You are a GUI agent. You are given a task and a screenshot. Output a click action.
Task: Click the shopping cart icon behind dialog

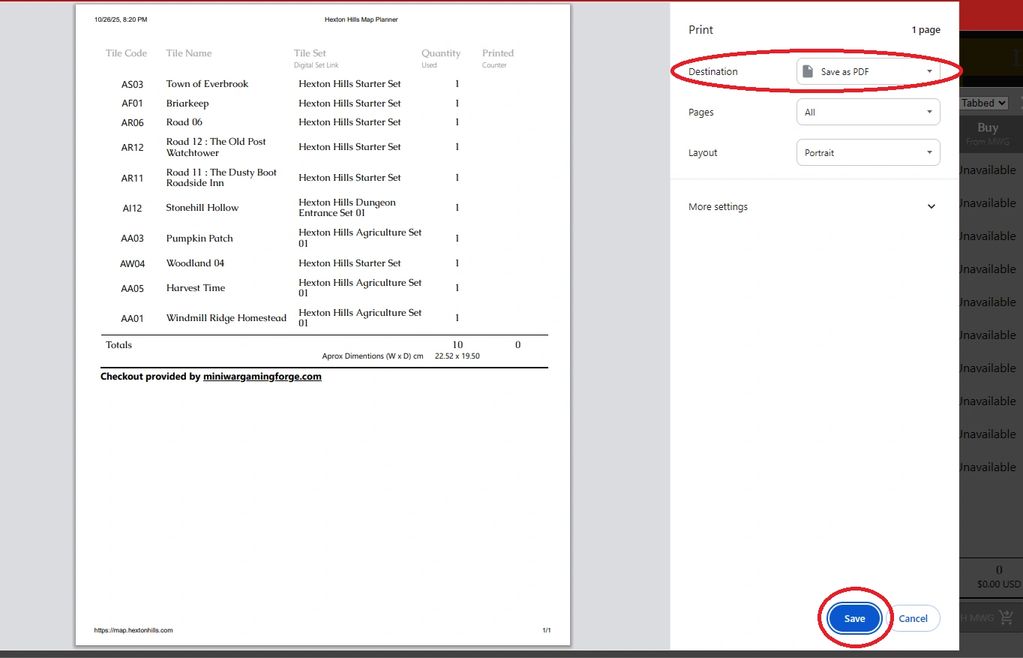1005,617
